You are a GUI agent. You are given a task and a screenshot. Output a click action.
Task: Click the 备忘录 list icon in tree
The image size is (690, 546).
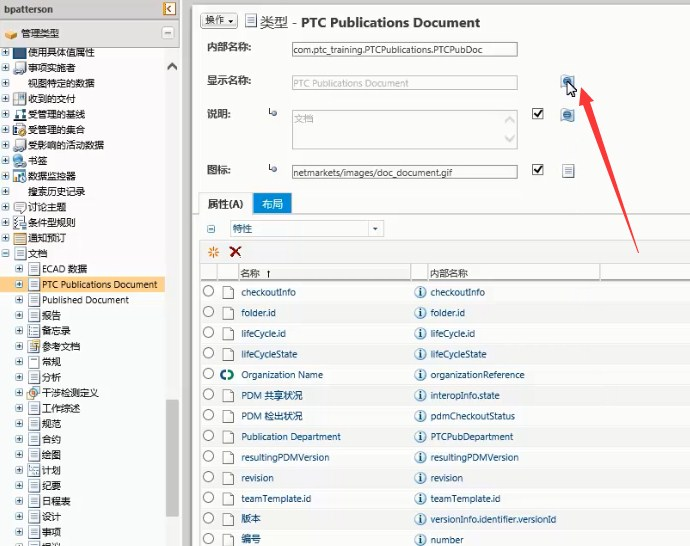[x=34, y=331]
